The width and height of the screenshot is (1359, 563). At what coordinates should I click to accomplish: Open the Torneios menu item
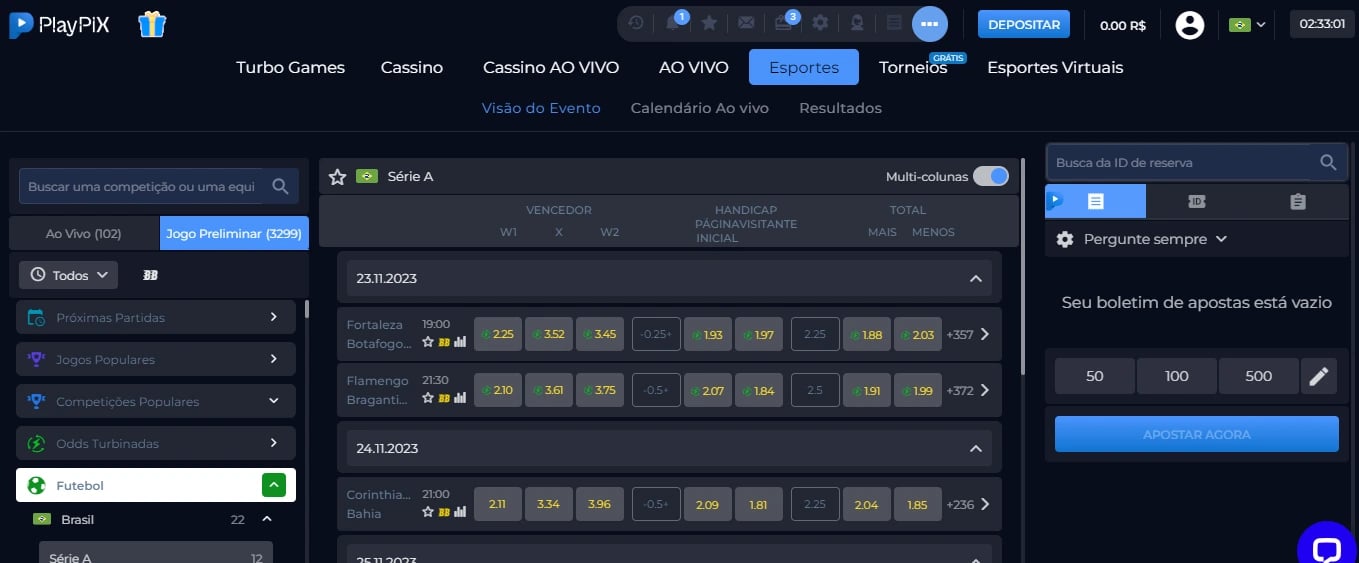pyautogui.click(x=913, y=67)
